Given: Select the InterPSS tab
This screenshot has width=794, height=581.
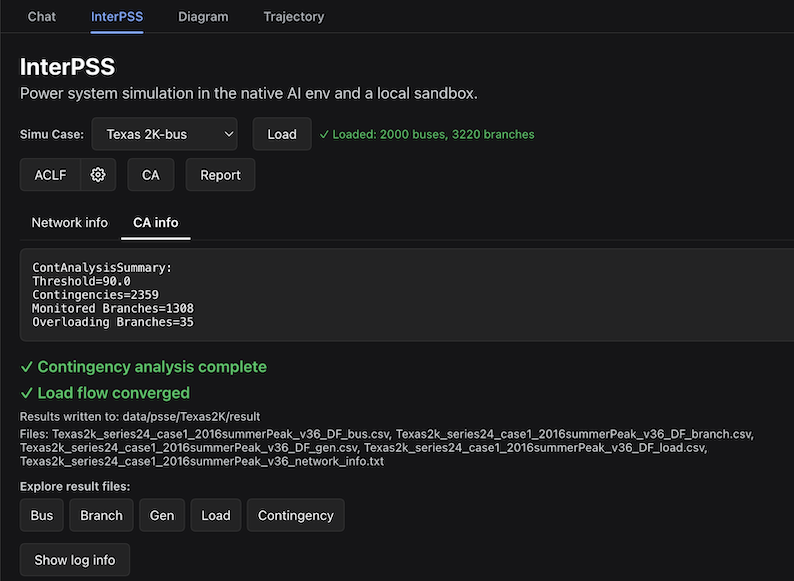Looking at the screenshot, I should click(117, 17).
